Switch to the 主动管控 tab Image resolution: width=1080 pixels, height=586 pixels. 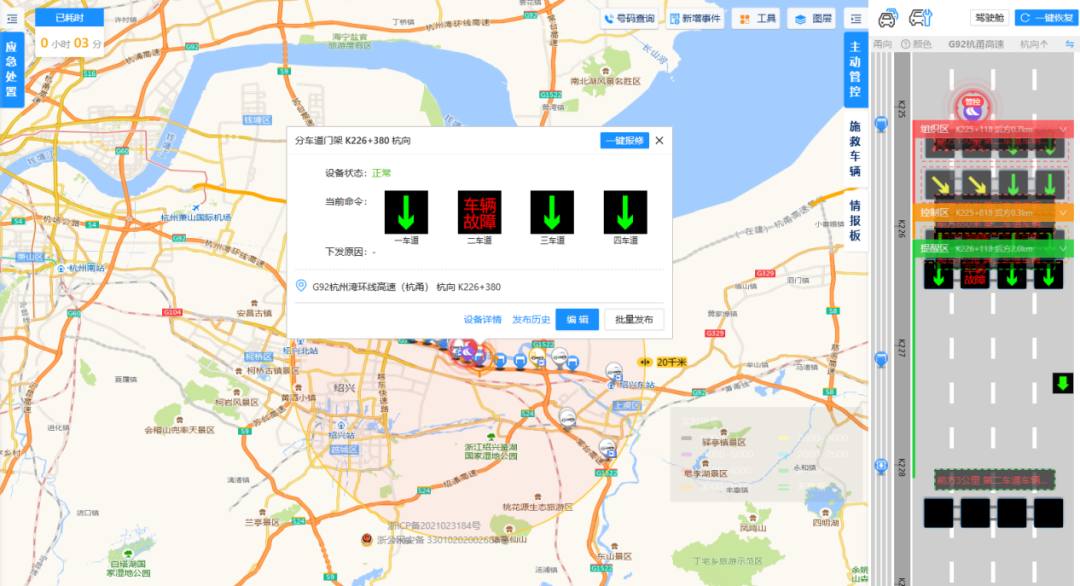coord(855,70)
